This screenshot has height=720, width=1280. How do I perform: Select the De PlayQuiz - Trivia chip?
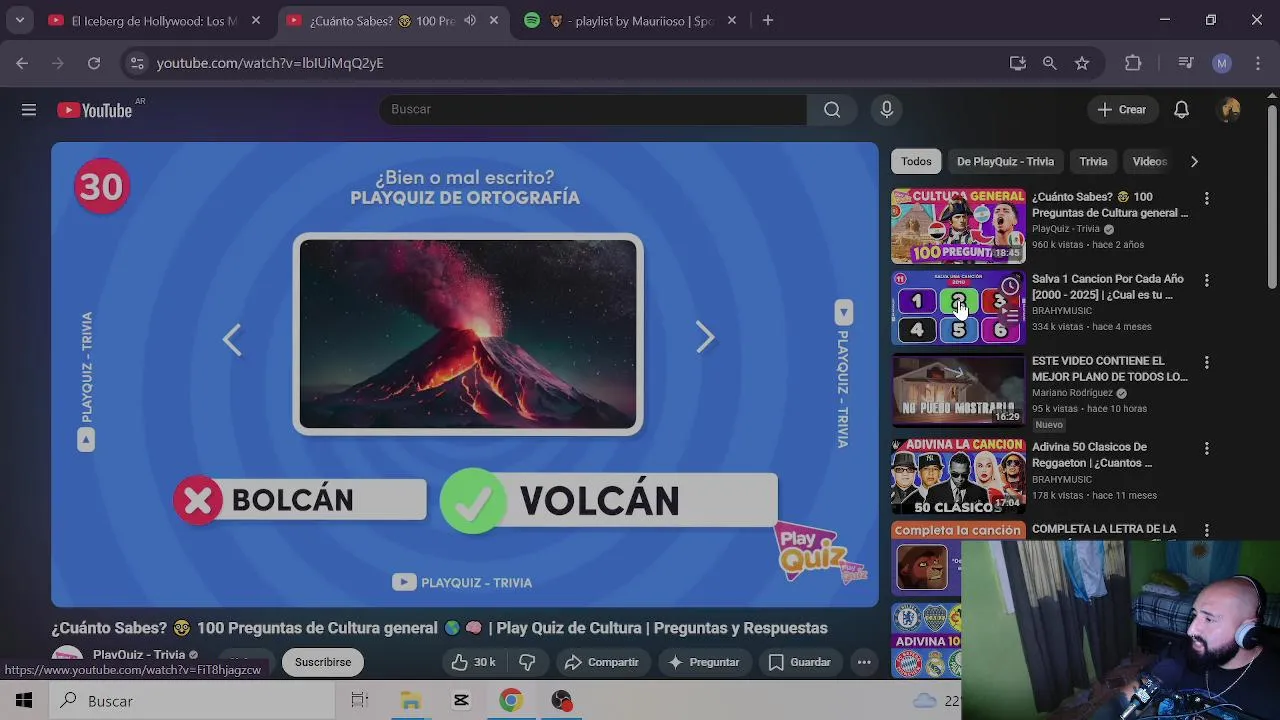pos(1005,161)
